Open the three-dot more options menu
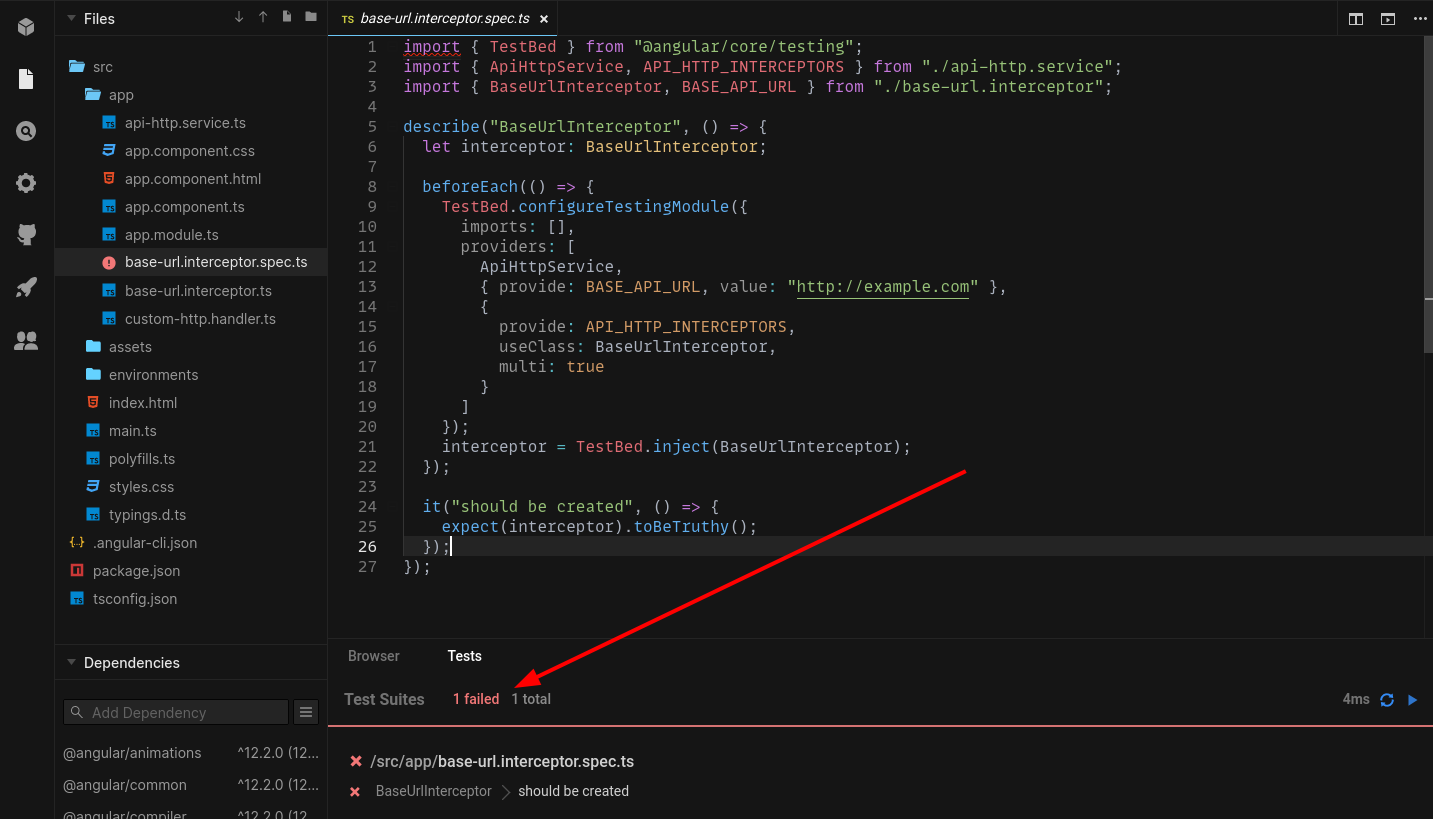 (x=1420, y=19)
